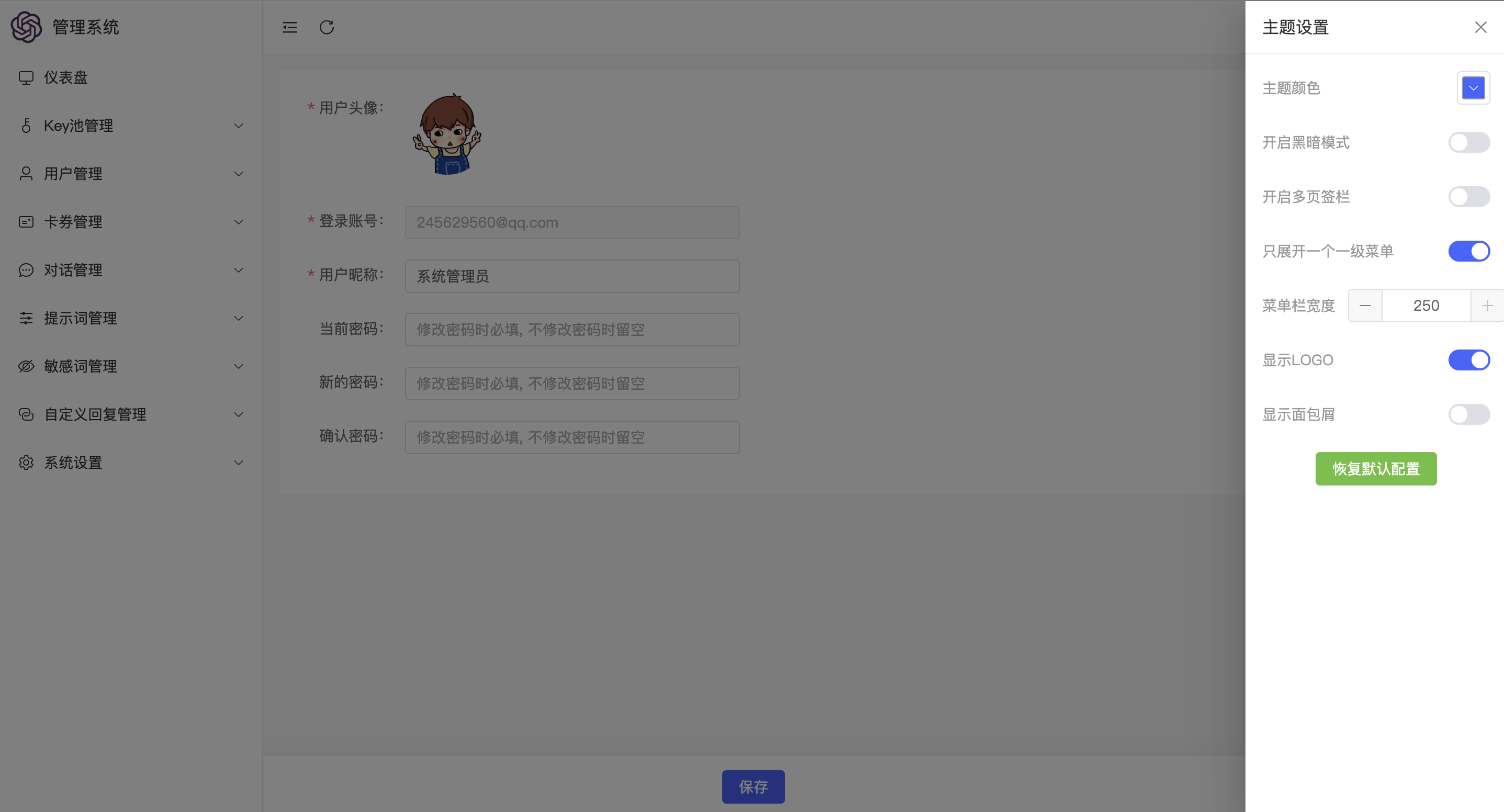Select the Key池管理 key icon in sidebar
This screenshot has height=812, width=1504.
[x=26, y=126]
